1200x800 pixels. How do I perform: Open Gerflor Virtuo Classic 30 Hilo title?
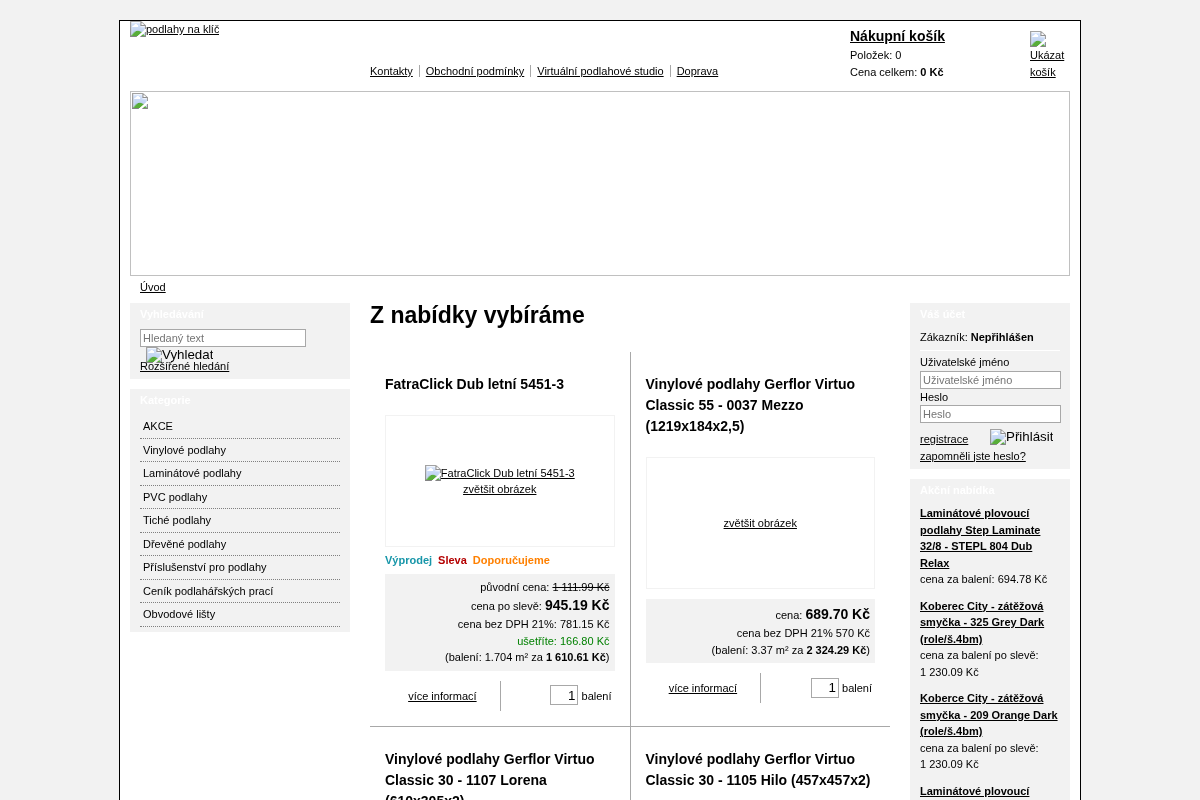pos(758,769)
